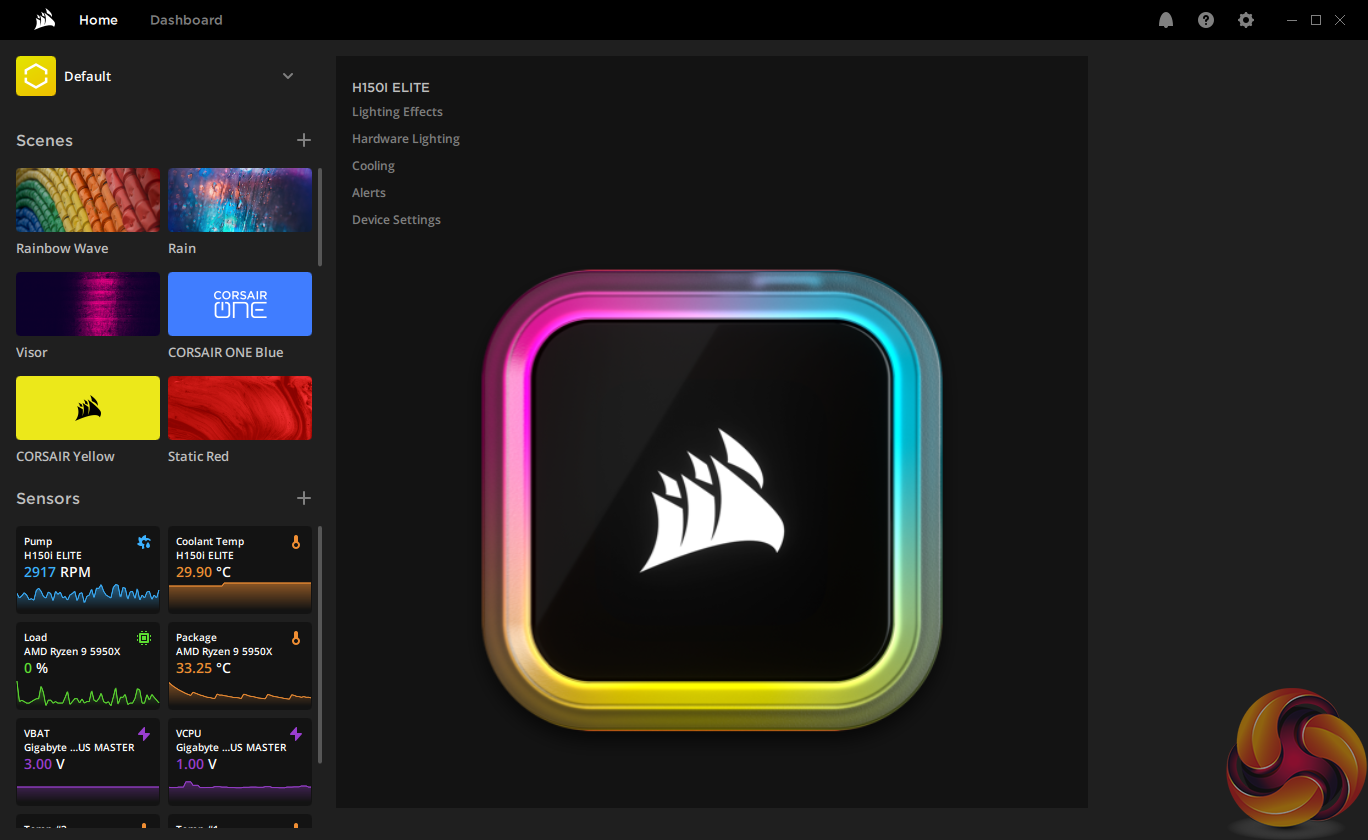Maximize the iCUE window

click(1316, 20)
